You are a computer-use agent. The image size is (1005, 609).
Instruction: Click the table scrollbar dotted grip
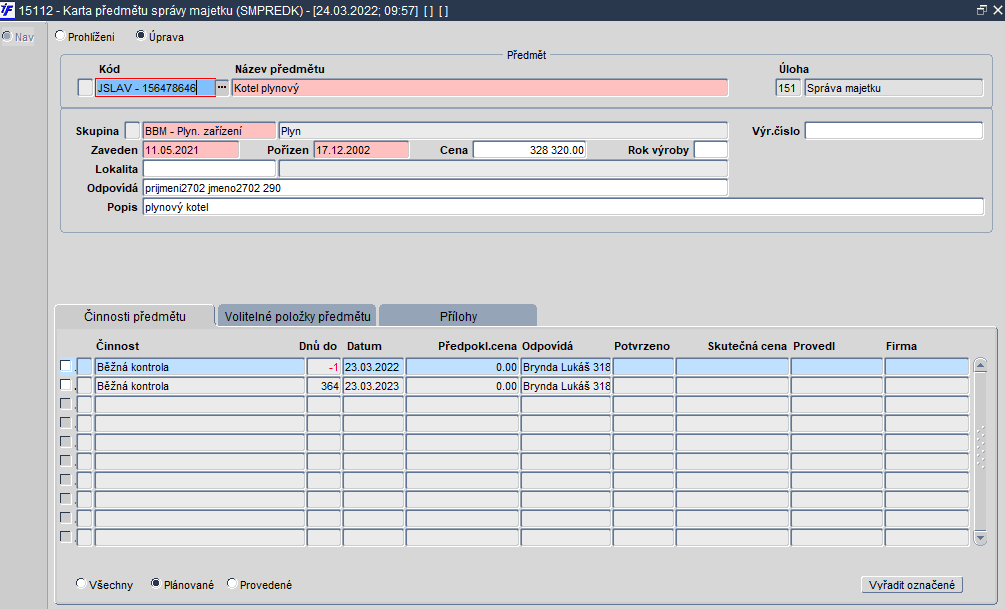pyautogui.click(x=980, y=448)
